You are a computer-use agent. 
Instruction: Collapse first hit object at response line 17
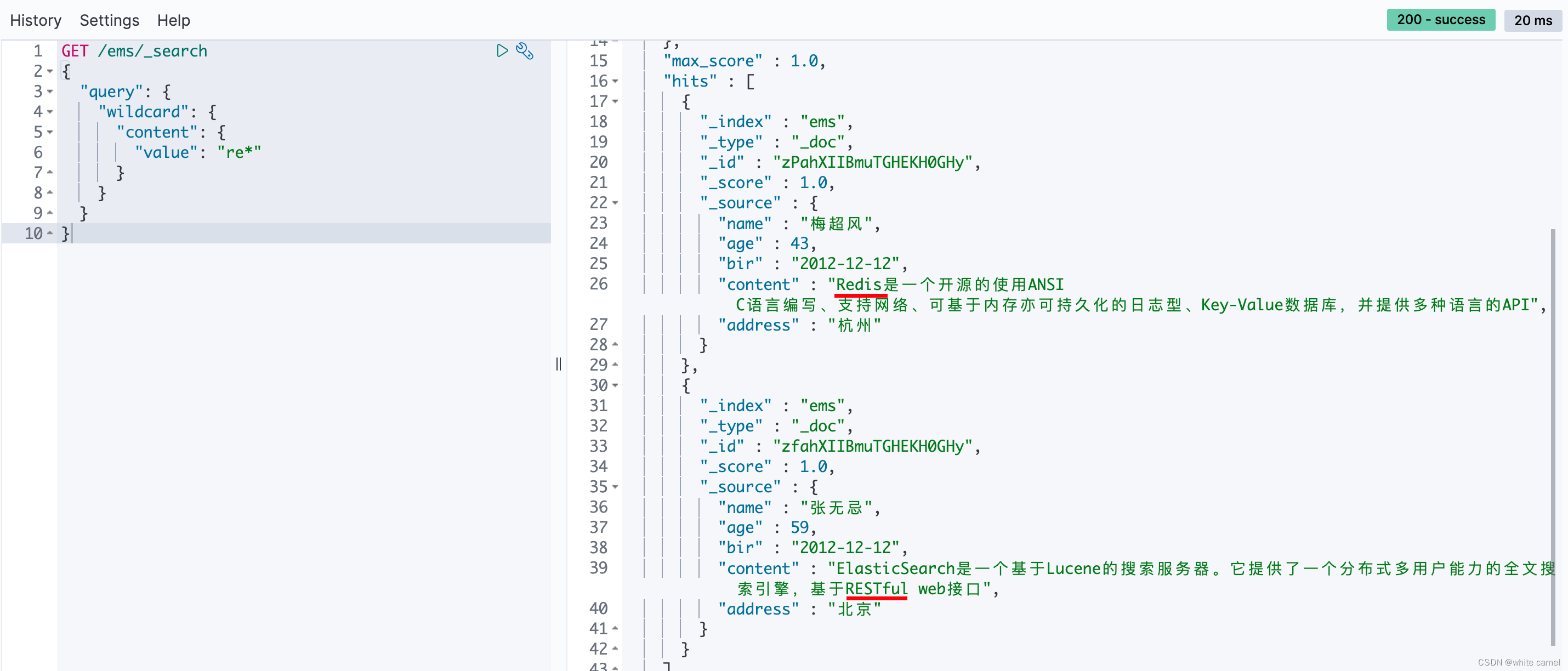(615, 101)
